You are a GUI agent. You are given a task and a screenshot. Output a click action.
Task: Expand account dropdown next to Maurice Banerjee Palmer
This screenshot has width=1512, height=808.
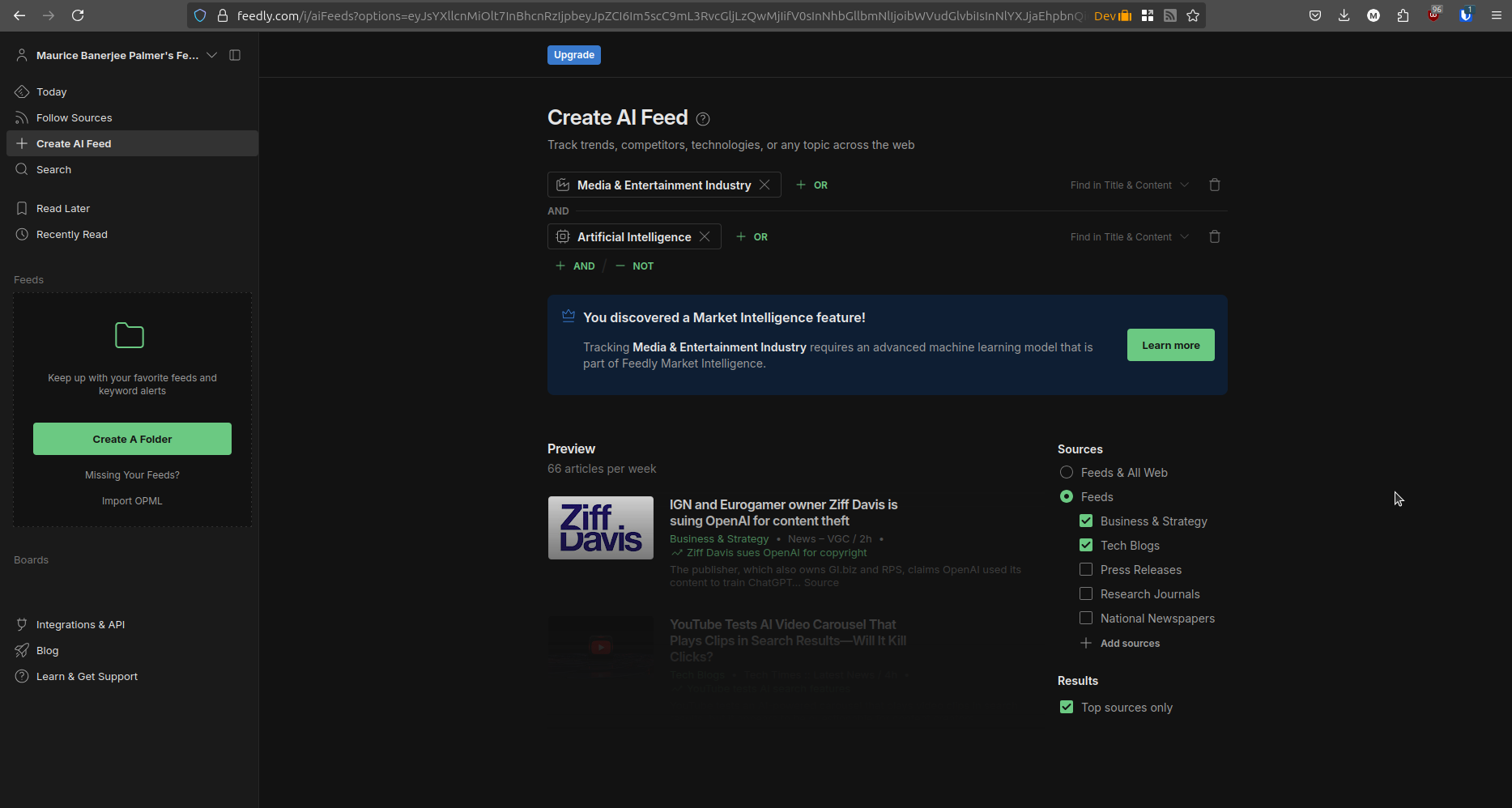coord(211,55)
